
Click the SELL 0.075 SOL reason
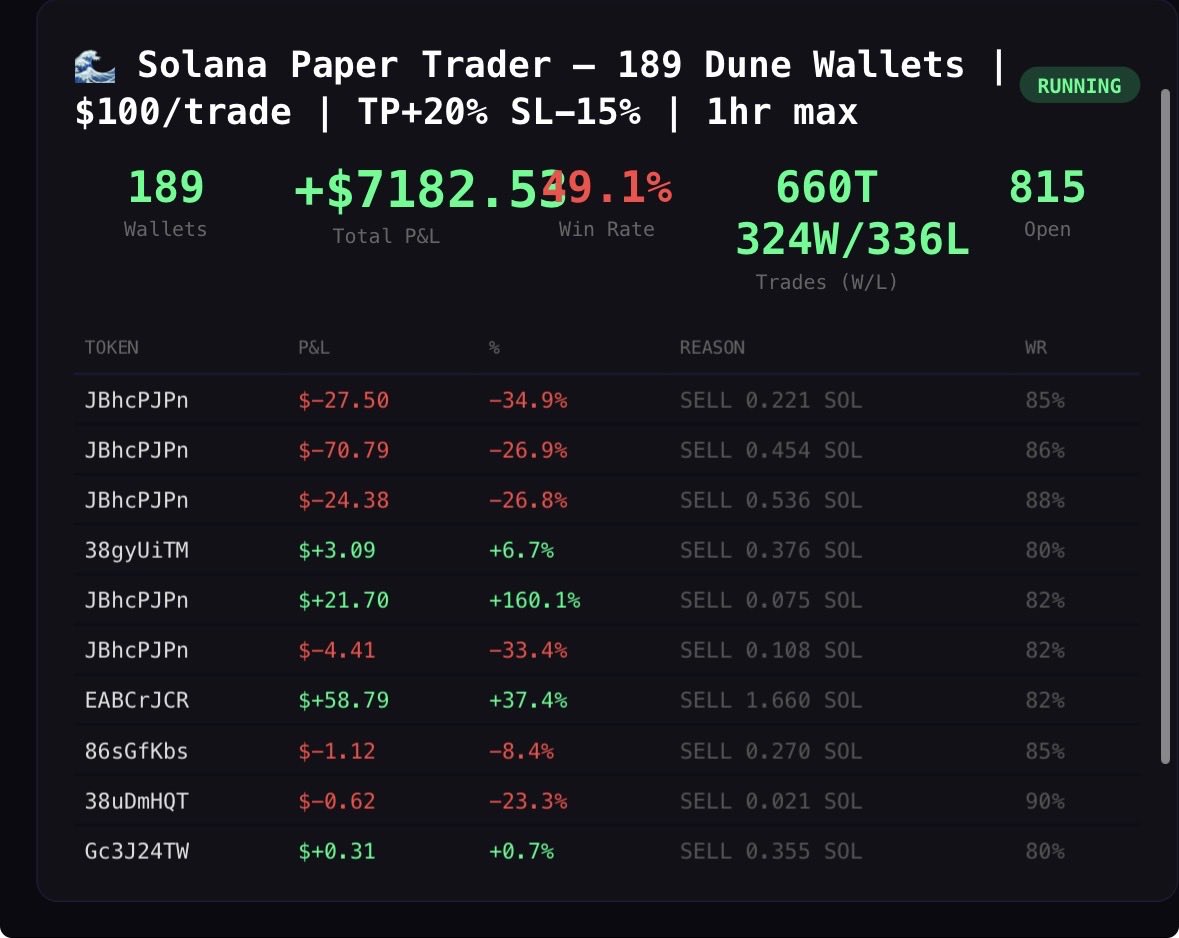771,600
